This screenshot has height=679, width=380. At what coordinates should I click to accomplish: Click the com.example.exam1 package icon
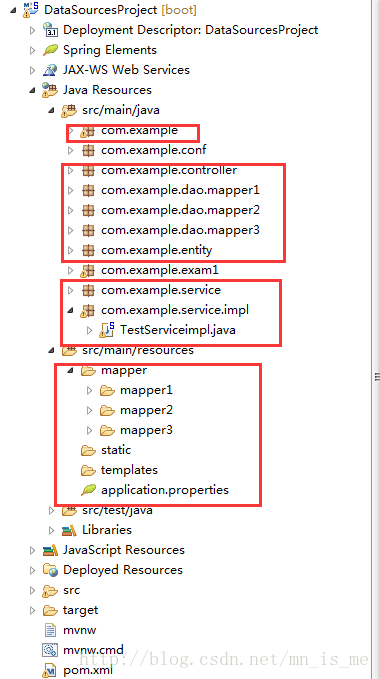(88, 271)
